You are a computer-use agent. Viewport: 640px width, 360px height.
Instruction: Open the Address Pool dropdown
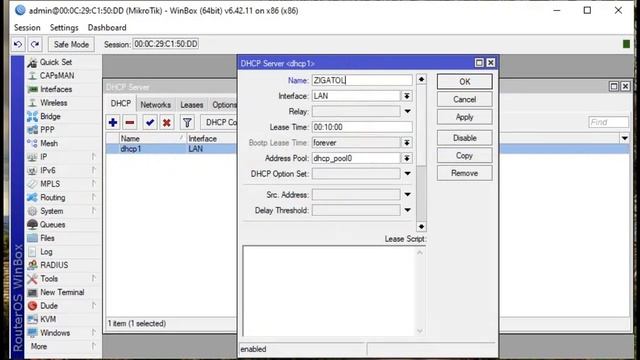tap(407, 158)
